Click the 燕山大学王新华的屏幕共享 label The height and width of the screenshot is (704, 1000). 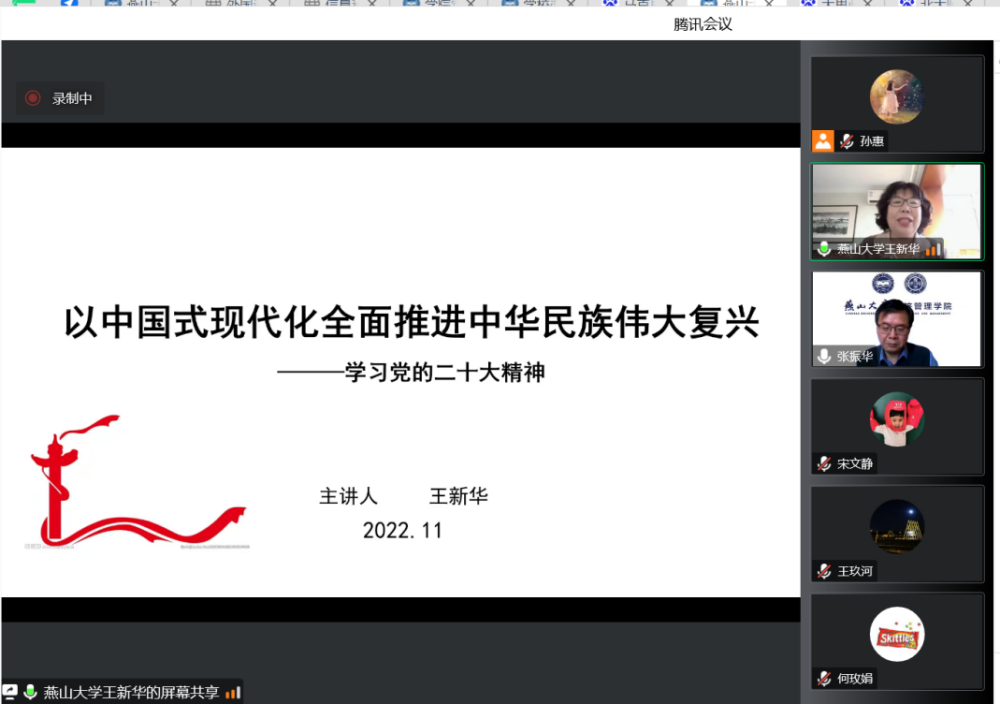click(131, 692)
